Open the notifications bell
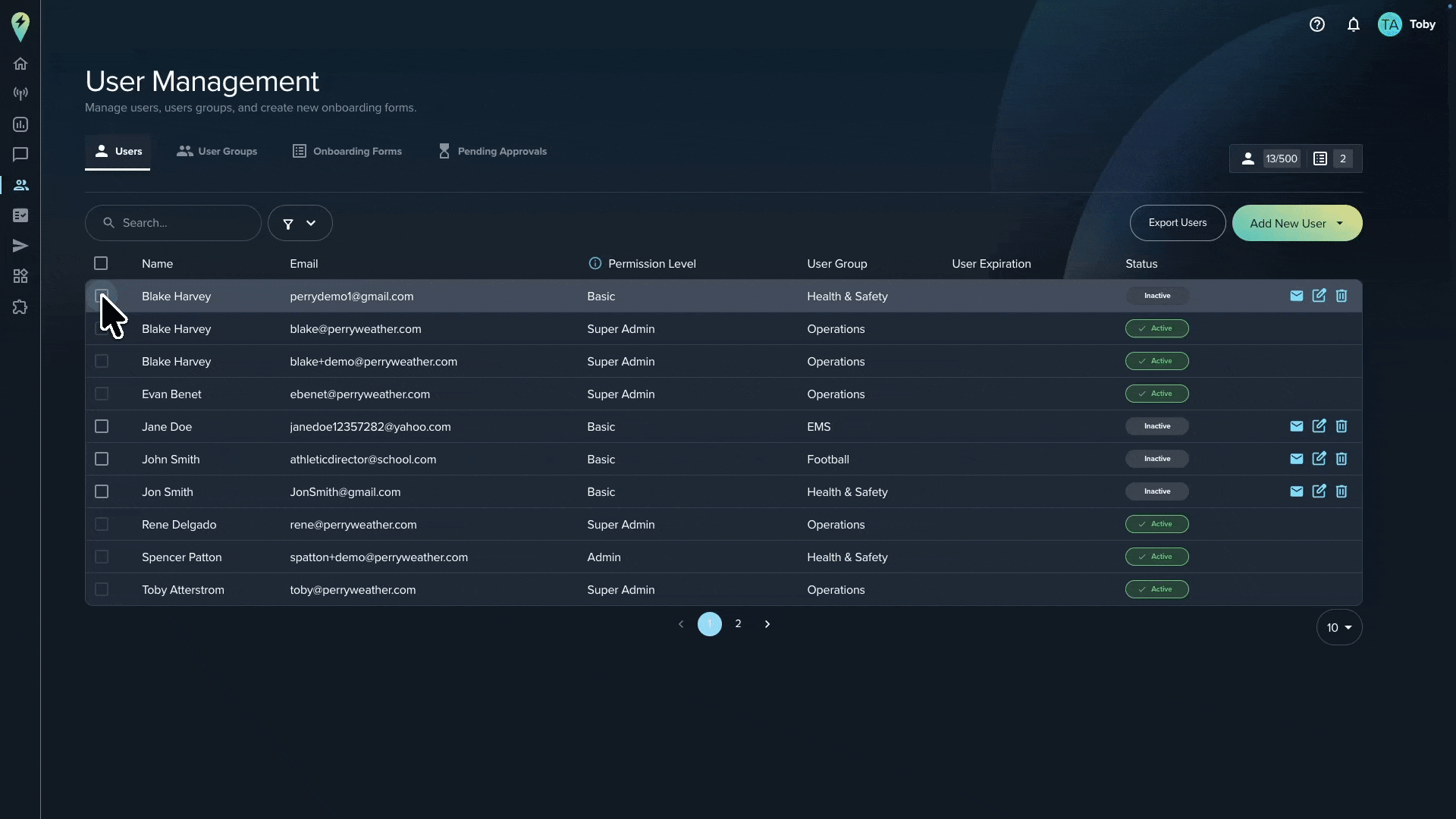Image resolution: width=1456 pixels, height=819 pixels. point(1354,24)
